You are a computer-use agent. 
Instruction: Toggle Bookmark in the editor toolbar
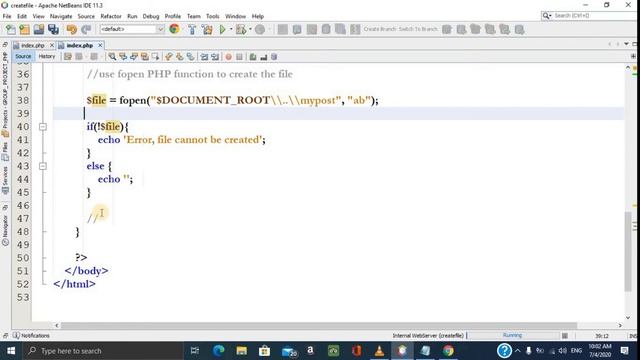click(191, 57)
